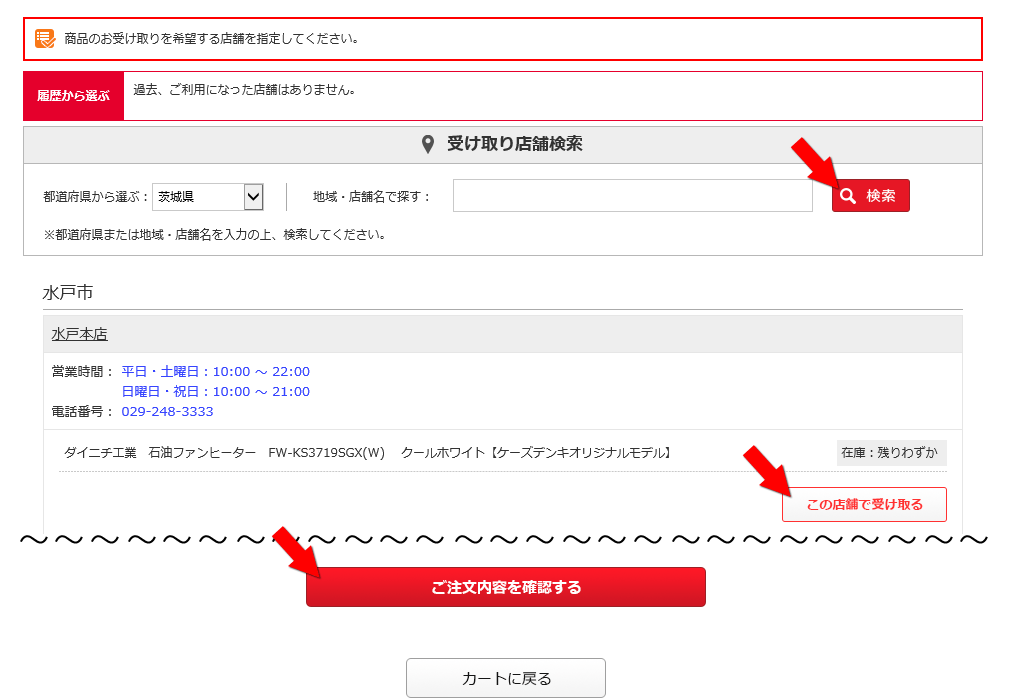
Task: Open the 茨城県 prefecture dropdown
Action: coord(208,196)
